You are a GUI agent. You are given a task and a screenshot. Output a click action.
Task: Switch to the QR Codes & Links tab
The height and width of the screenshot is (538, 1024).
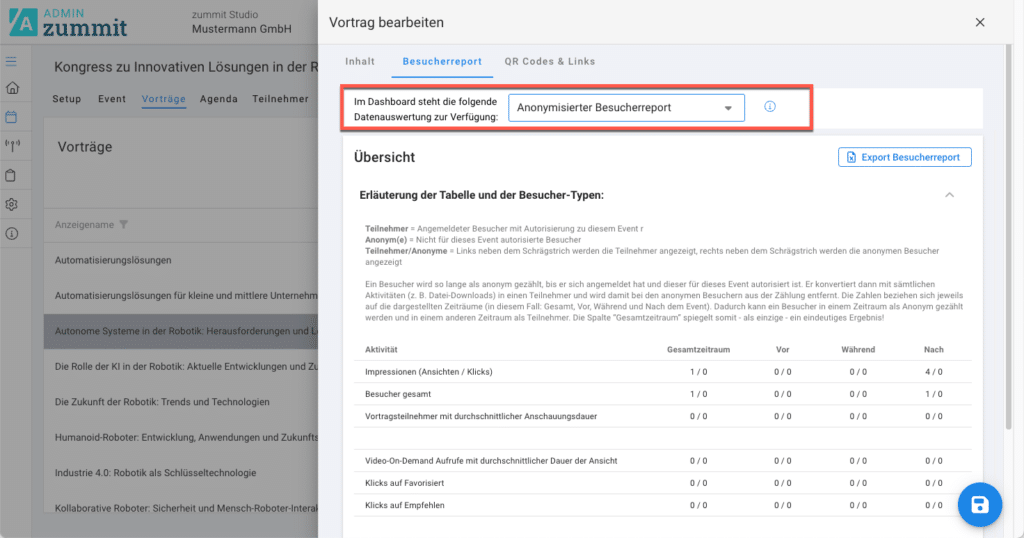click(549, 62)
